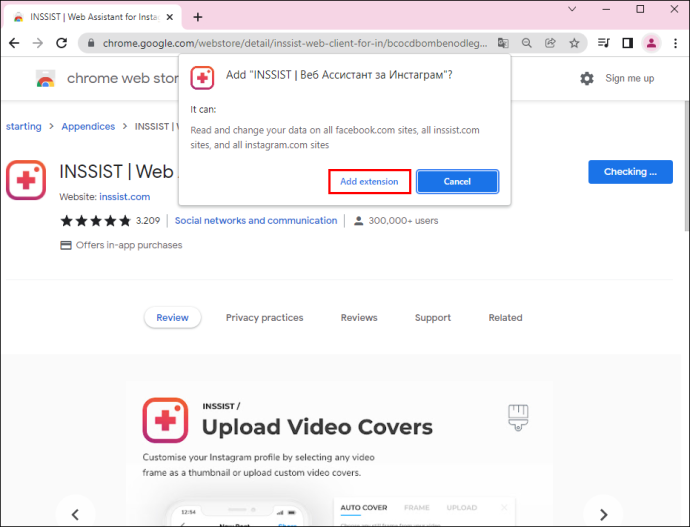Click the INSSIST icon in the dialog
The width and height of the screenshot is (690, 527).
tap(202, 78)
